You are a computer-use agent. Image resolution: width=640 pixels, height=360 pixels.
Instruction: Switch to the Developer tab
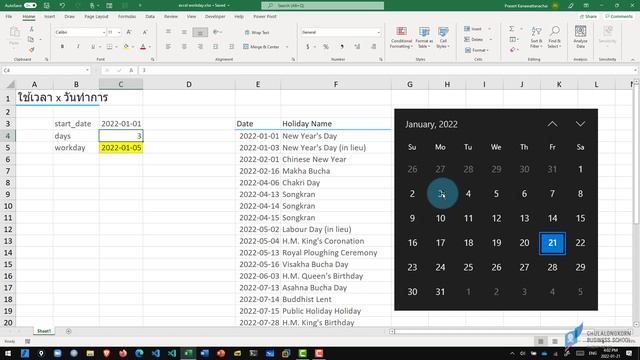point(215,17)
